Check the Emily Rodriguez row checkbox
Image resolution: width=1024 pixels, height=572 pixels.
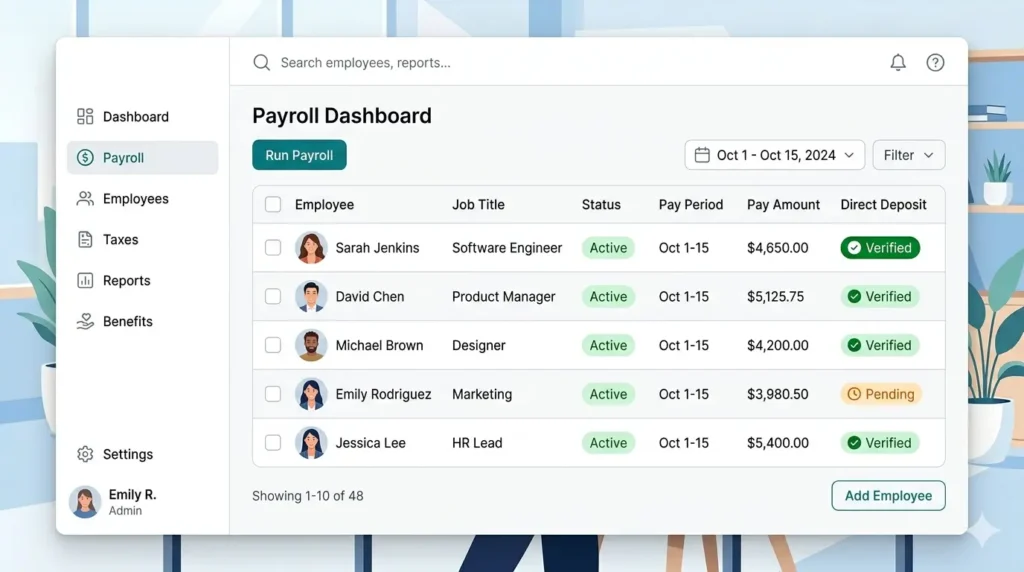click(x=273, y=394)
